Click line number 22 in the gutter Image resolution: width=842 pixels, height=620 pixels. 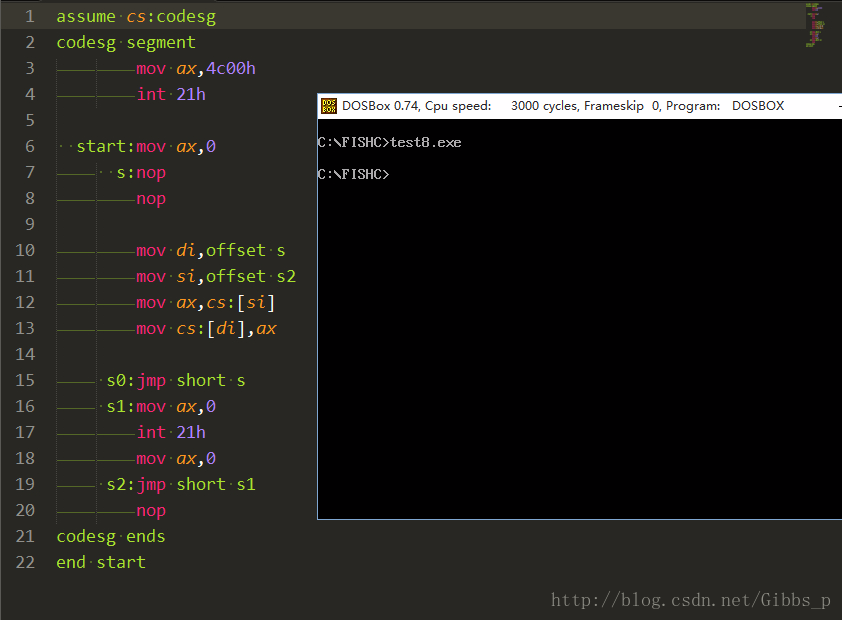tap(25, 562)
